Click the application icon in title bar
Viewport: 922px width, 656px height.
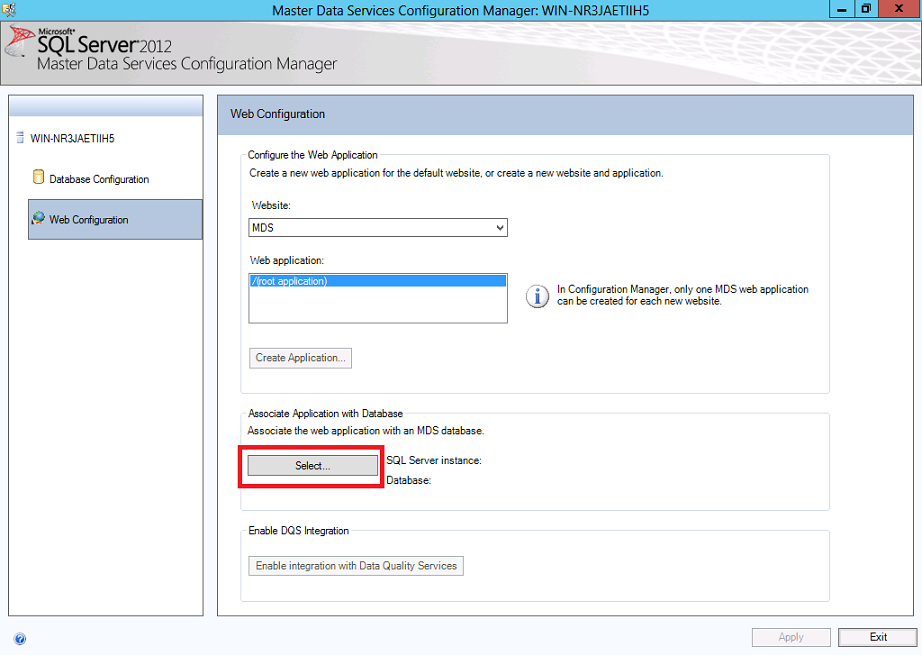coord(9,9)
